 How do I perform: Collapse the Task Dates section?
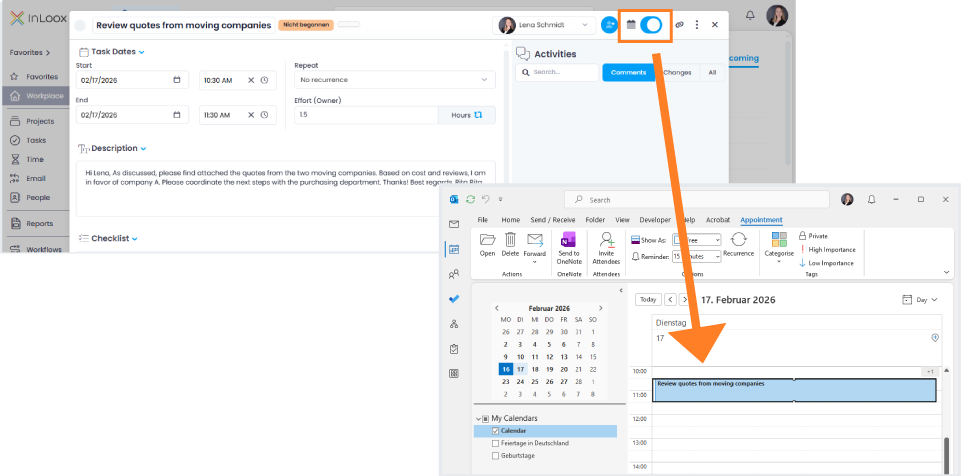[x=142, y=52]
